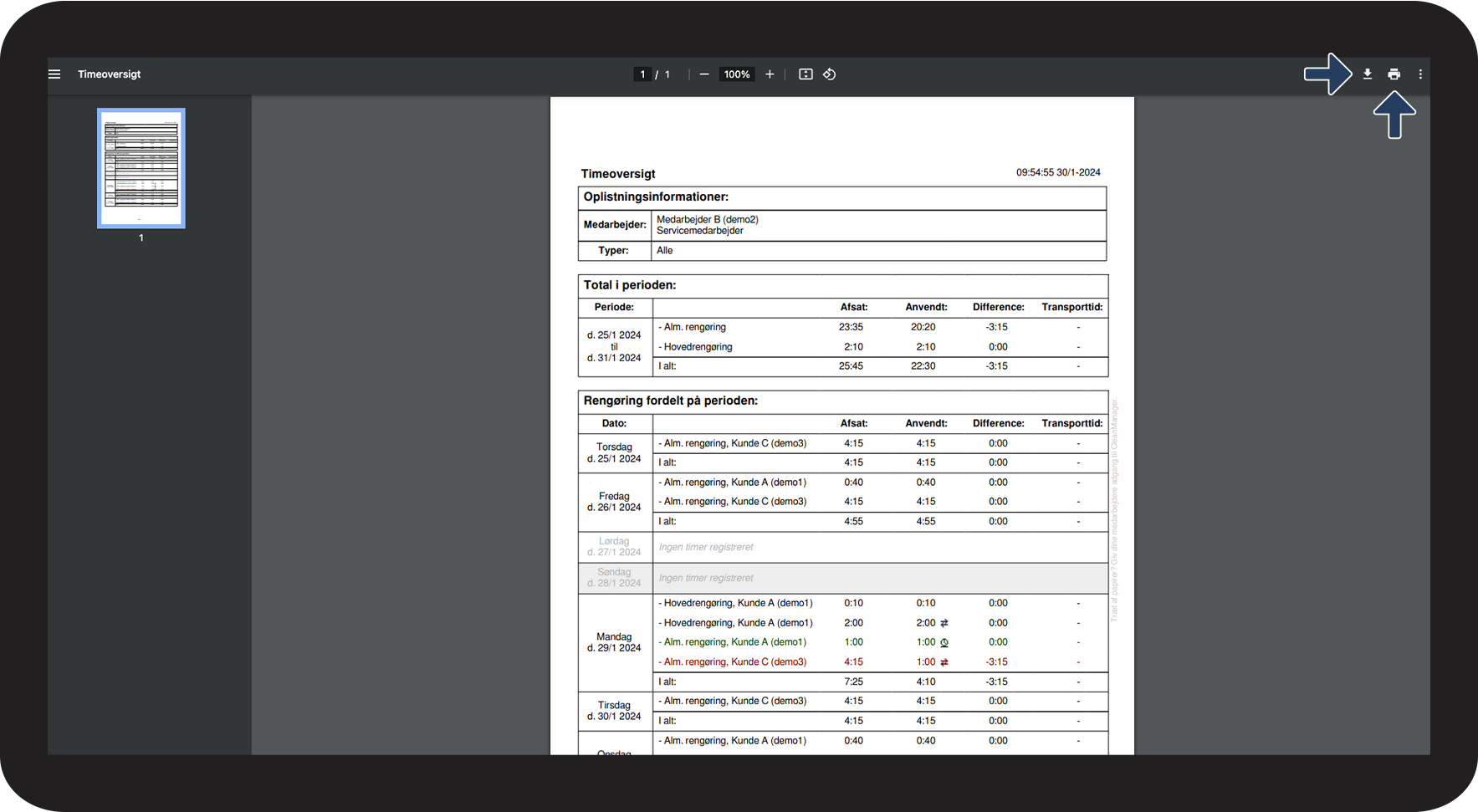The height and width of the screenshot is (812, 1478).
Task: Click the Rengøring fordelt på perioden heading
Action: coord(671,401)
